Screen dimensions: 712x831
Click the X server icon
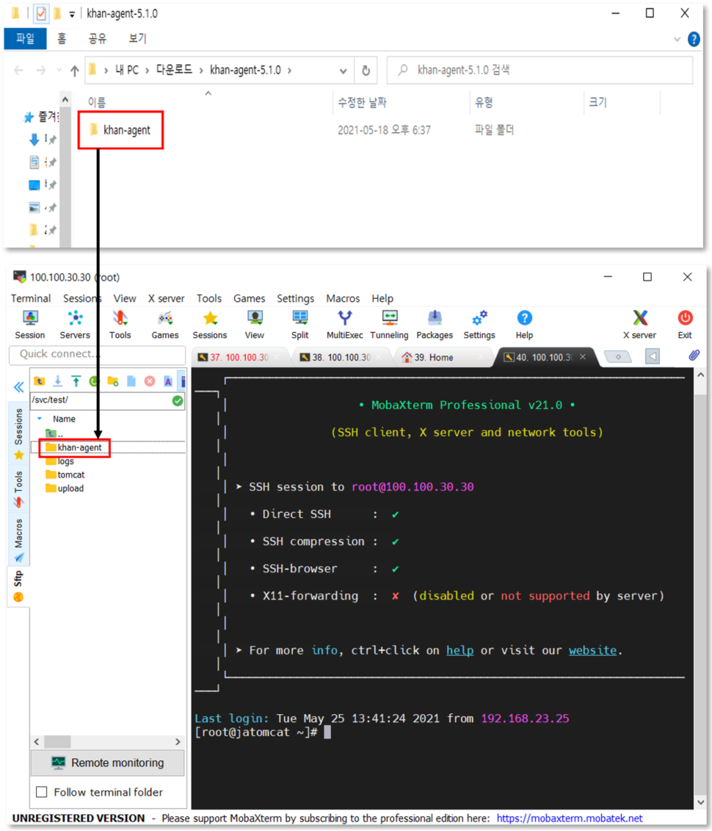point(640,323)
